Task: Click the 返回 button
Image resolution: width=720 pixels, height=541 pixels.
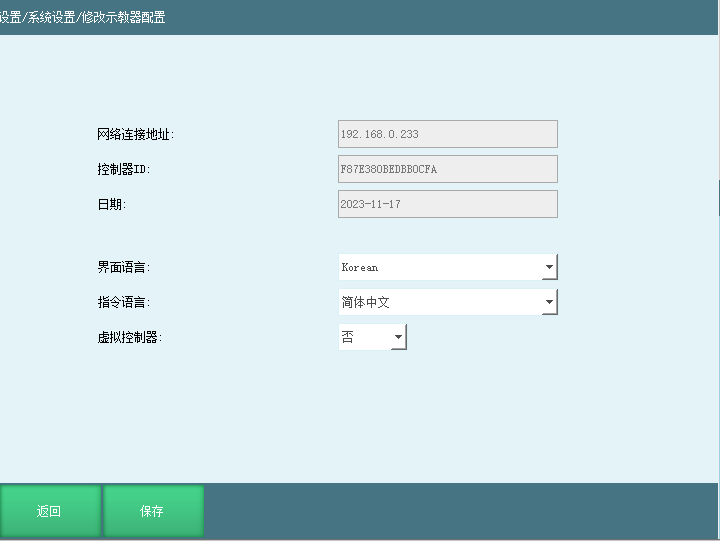Action: pyautogui.click(x=50, y=511)
